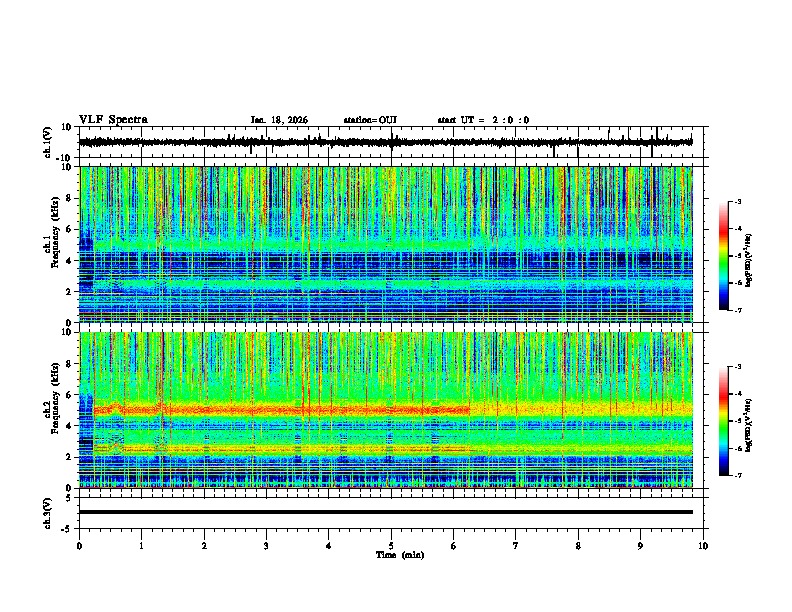Click the "ch.1(V)" waveform axis label
792x612 pixels.
click(x=48, y=142)
